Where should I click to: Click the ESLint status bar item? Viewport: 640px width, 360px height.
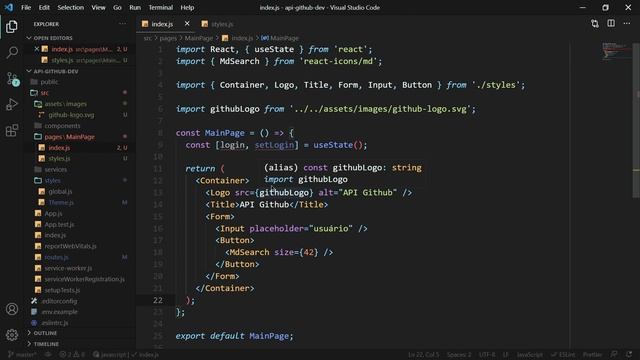tap(563, 354)
